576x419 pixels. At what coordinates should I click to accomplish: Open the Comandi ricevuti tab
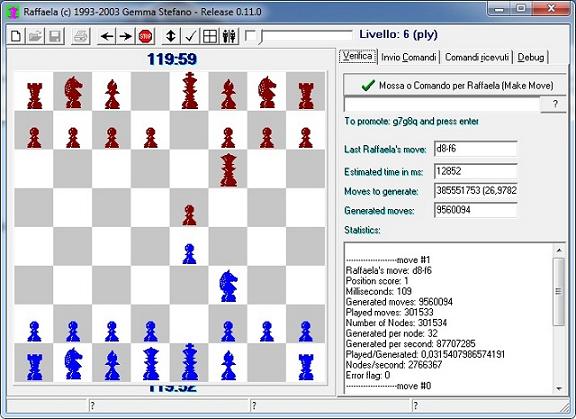(x=476, y=57)
